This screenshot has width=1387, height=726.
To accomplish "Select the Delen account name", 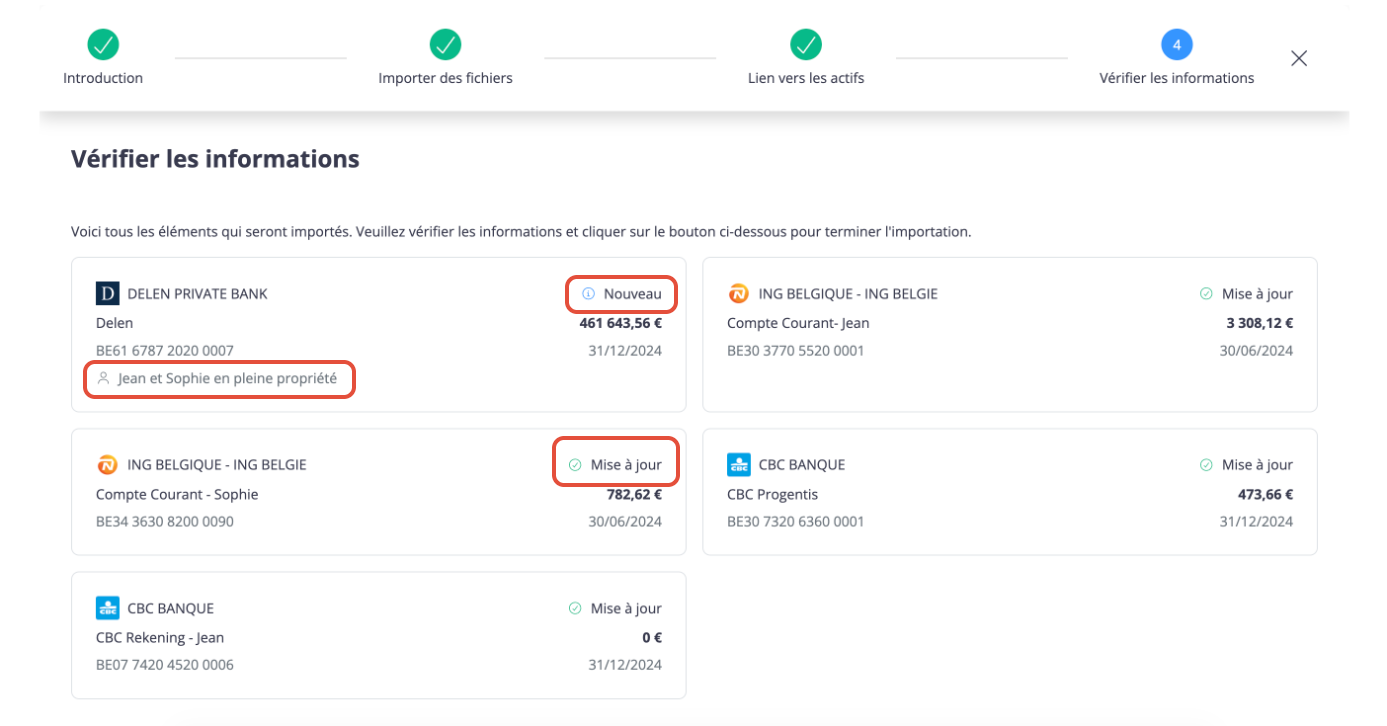I will pos(114,323).
